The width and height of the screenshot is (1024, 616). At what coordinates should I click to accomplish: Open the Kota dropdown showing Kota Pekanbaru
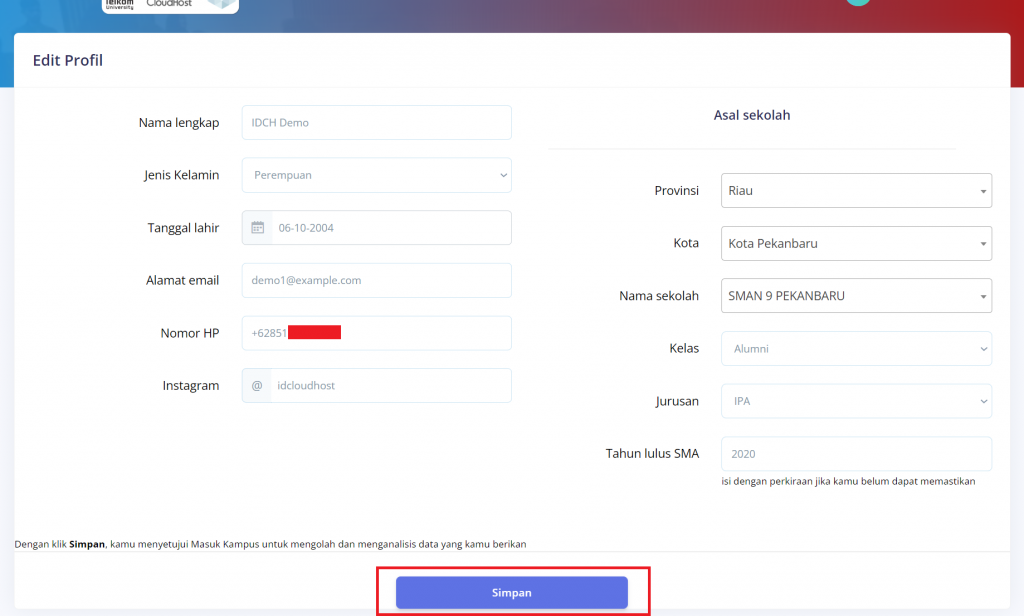point(856,243)
